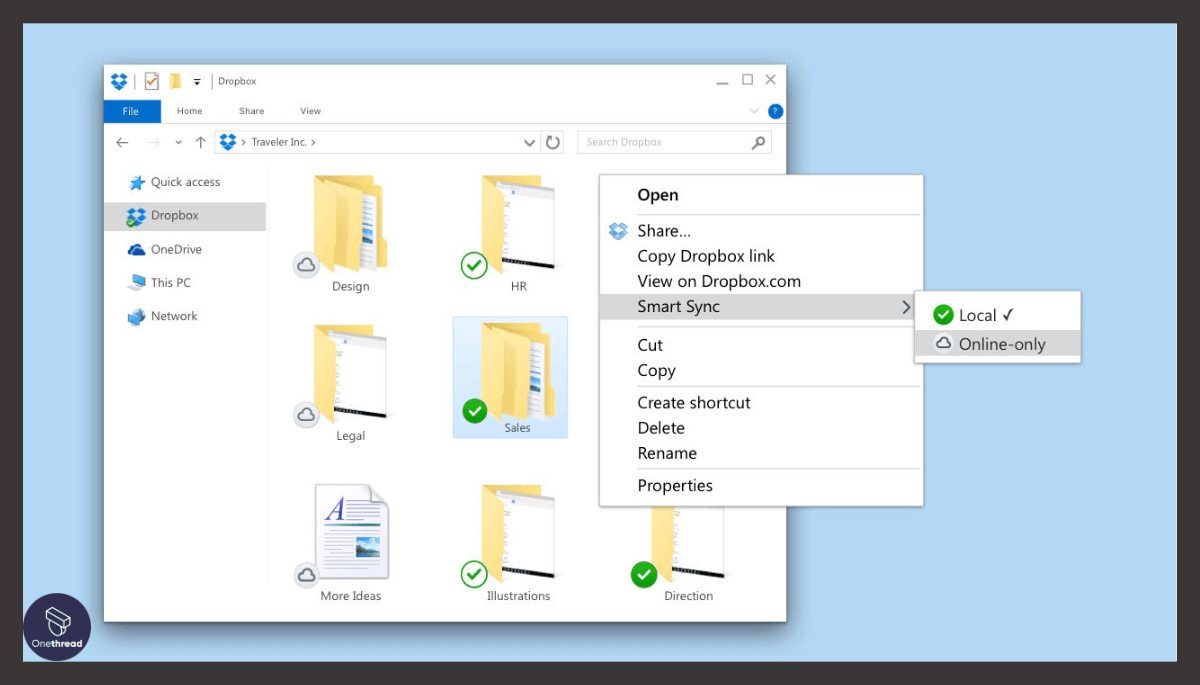Click the cloud badge on the Design folder

tap(306, 265)
